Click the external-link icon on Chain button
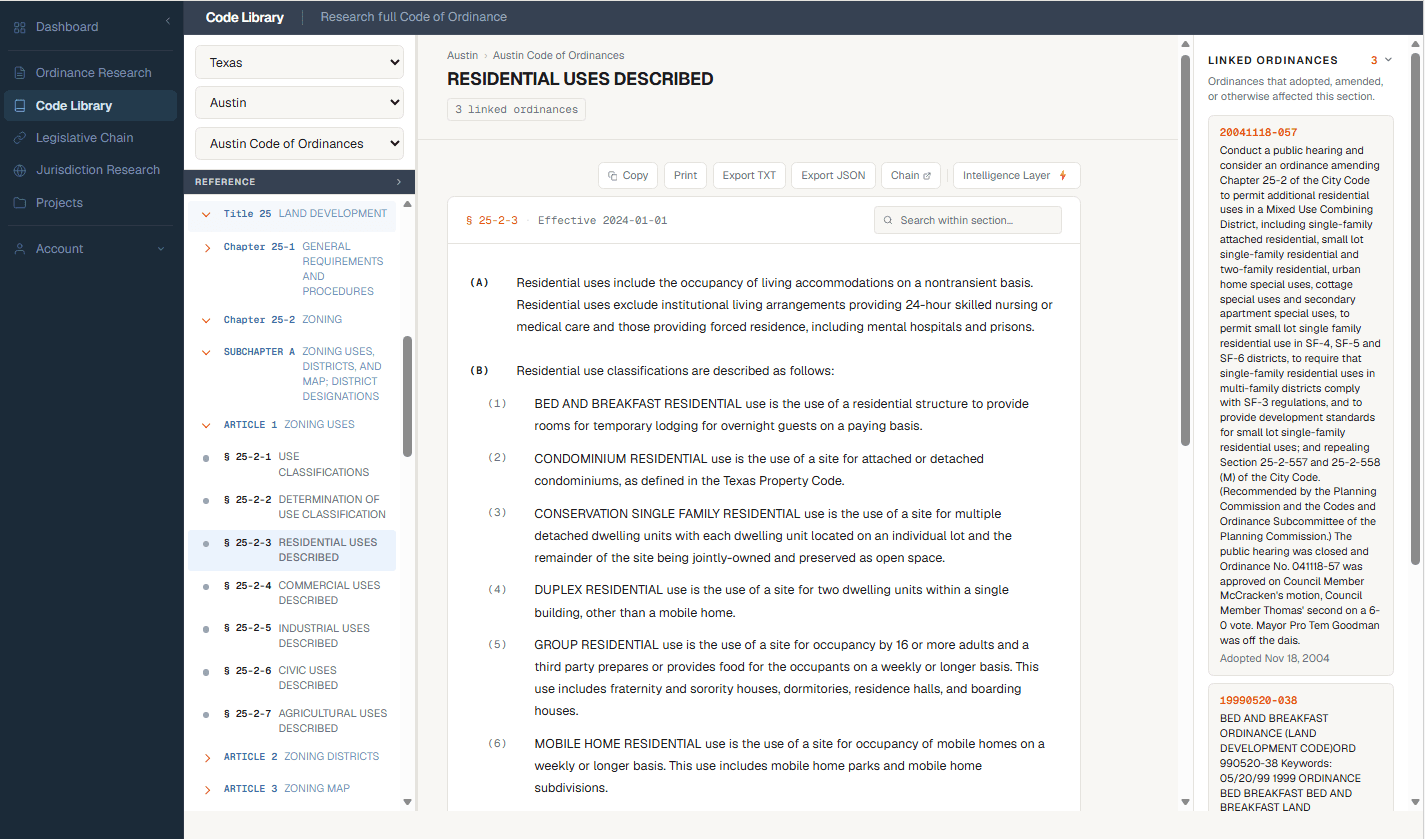The height and width of the screenshot is (839, 1425). [x=927, y=175]
